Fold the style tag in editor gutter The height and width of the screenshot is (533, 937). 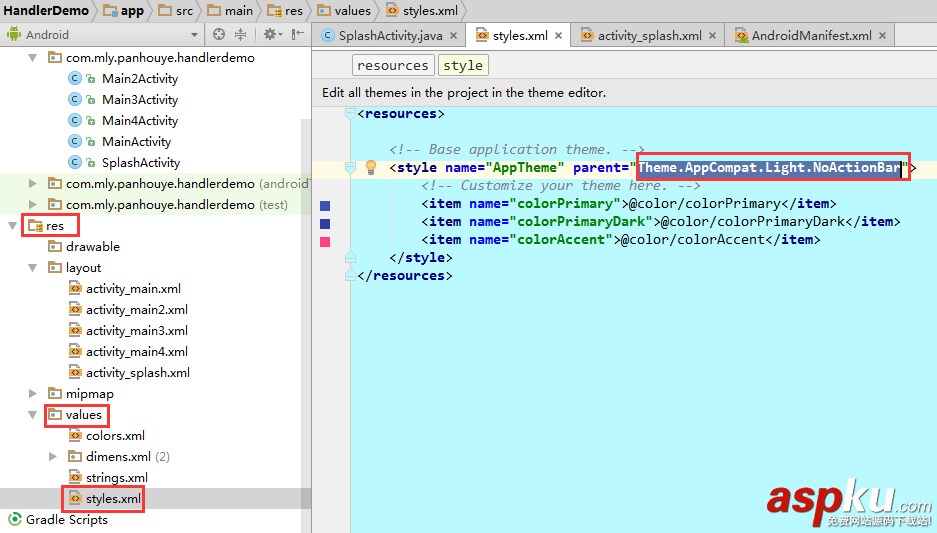[x=351, y=167]
